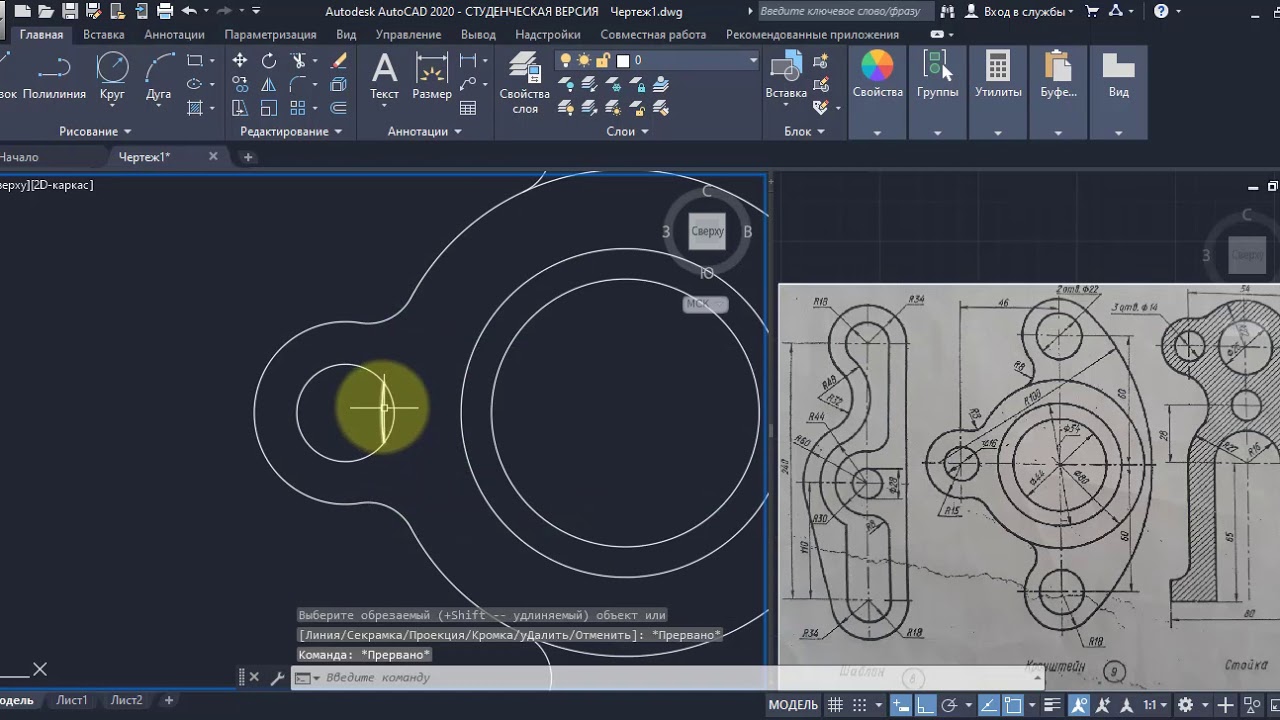
Task: Choose the Hatch tool icon
Action: pyautogui.click(x=195, y=108)
